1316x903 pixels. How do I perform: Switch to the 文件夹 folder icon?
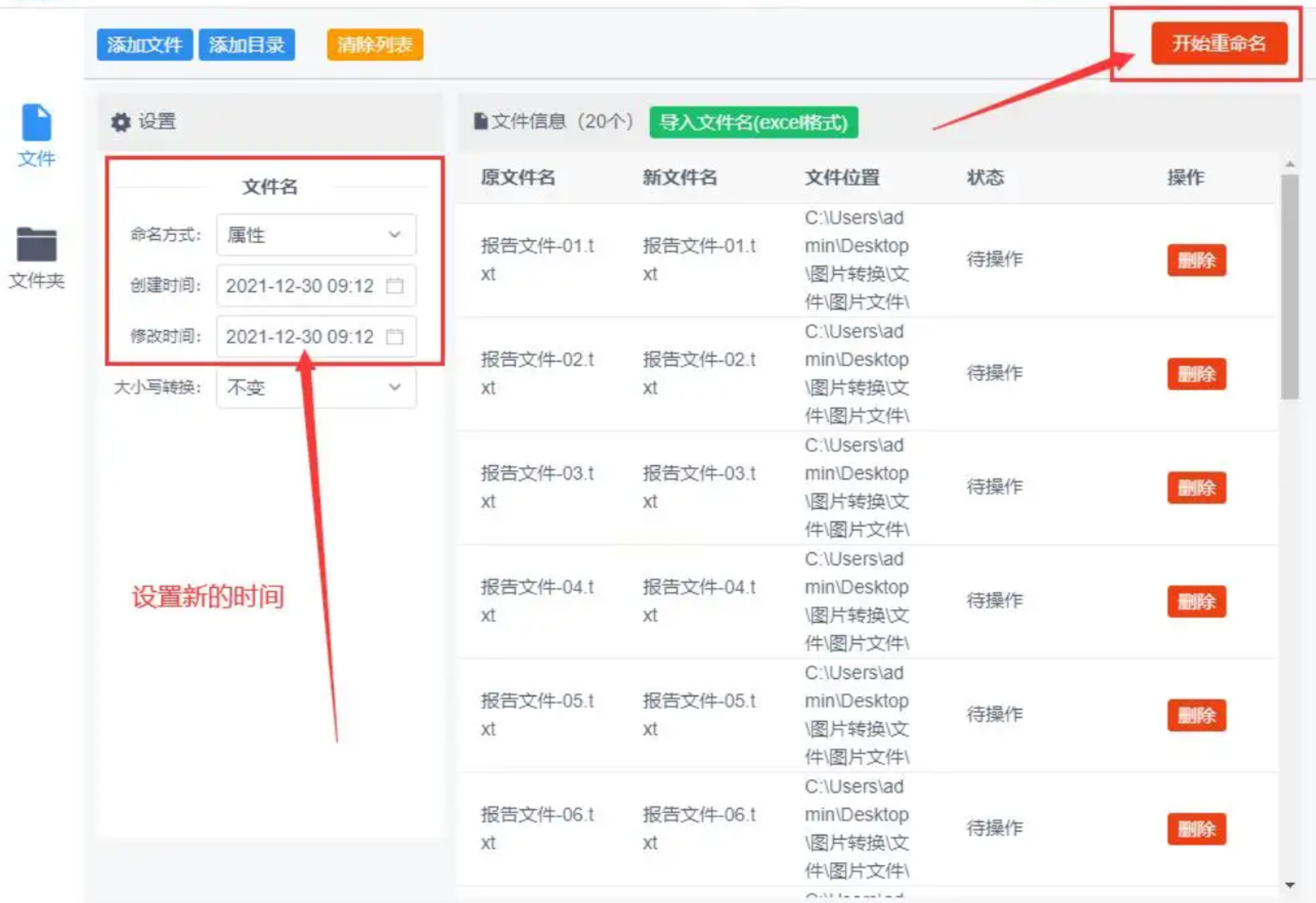coord(36,245)
